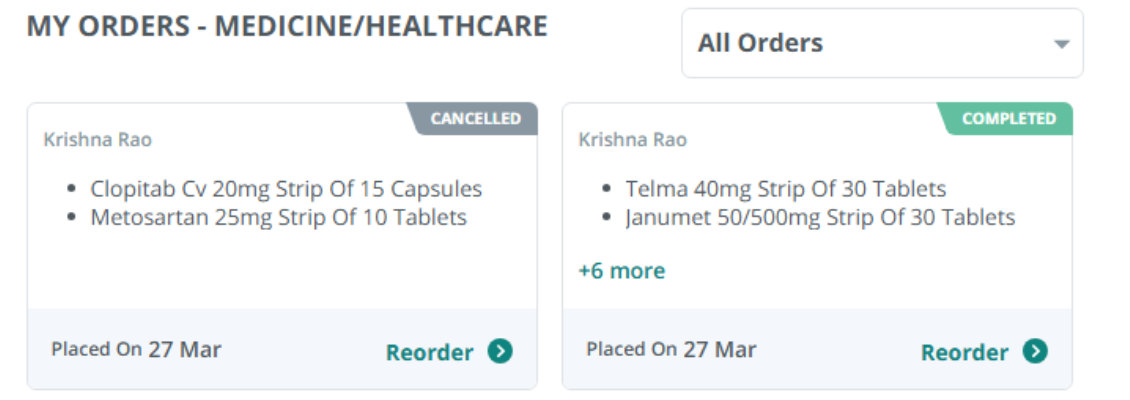Click the COMPLETED status badge
1130x400 pixels.
1008,119
